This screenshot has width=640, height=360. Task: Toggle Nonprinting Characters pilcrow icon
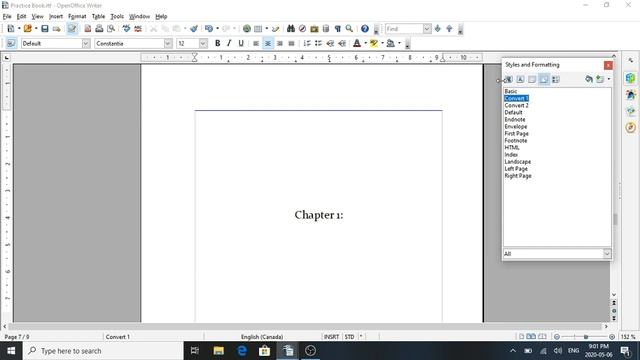[x=338, y=29]
